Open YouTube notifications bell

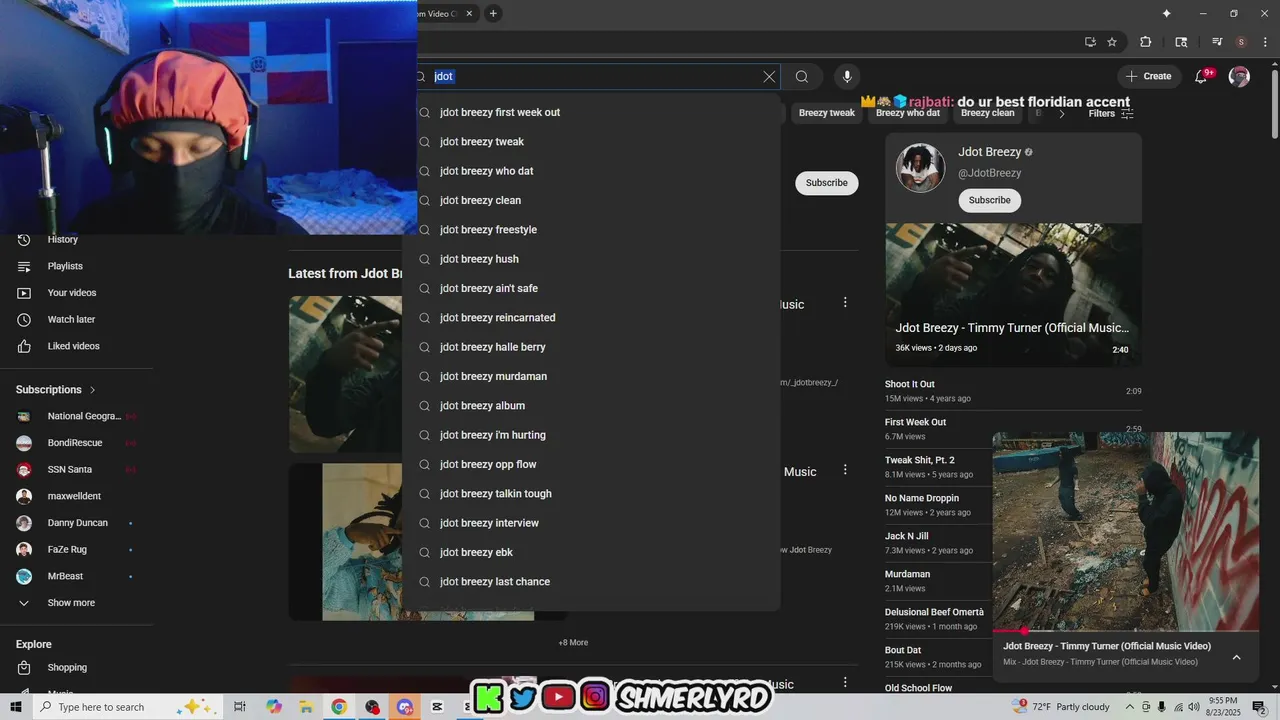coord(1202,76)
